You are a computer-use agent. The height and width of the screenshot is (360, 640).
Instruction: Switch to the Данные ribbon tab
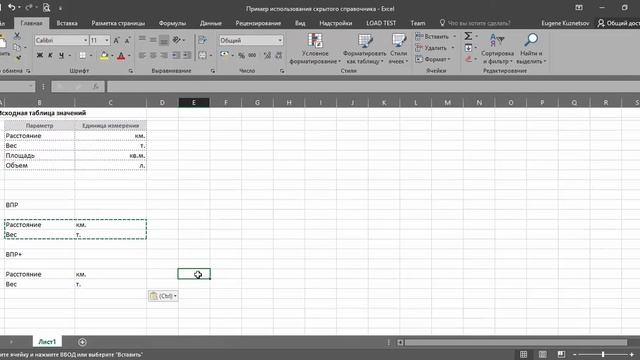(x=211, y=23)
